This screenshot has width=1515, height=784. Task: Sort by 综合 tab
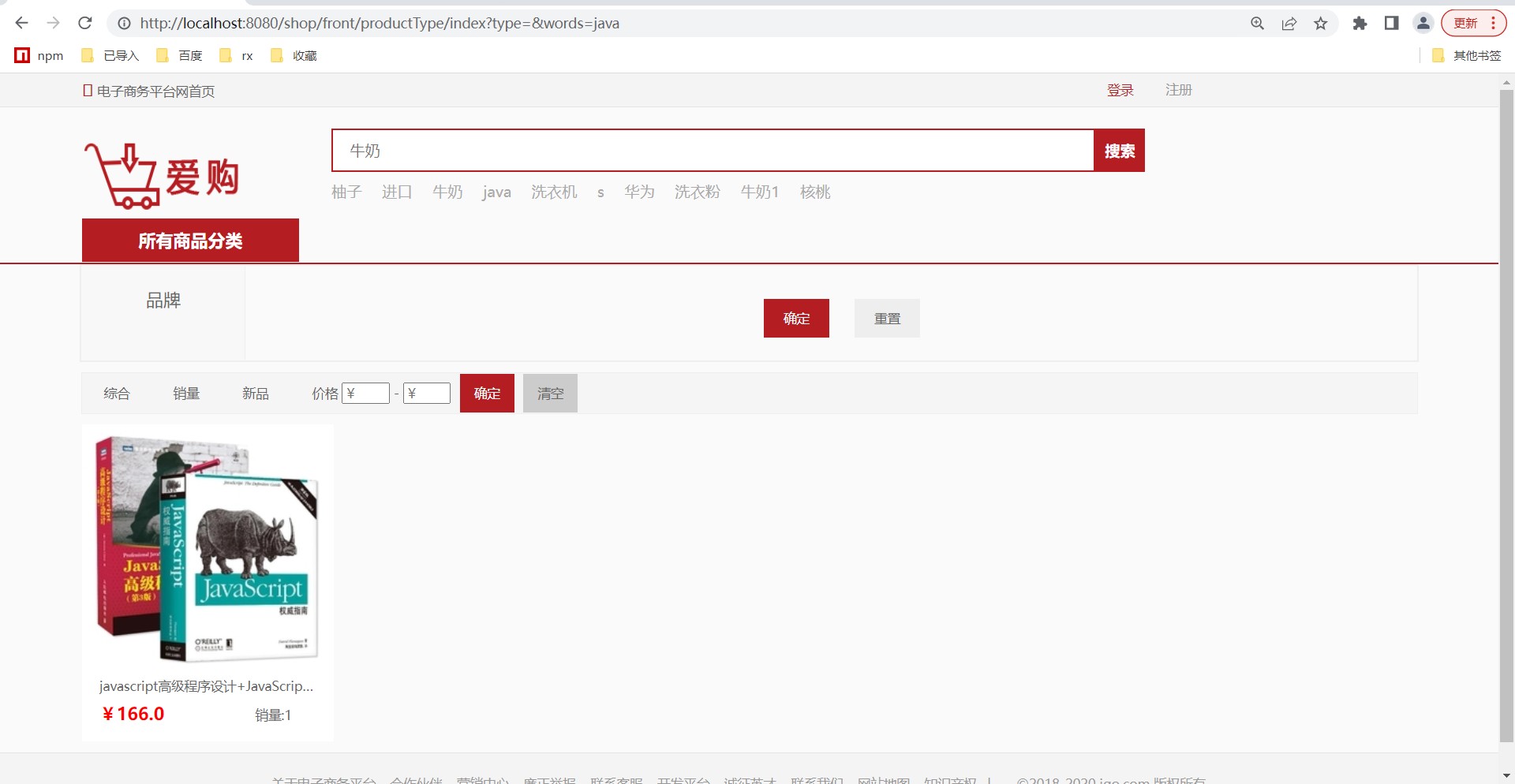[x=117, y=393]
